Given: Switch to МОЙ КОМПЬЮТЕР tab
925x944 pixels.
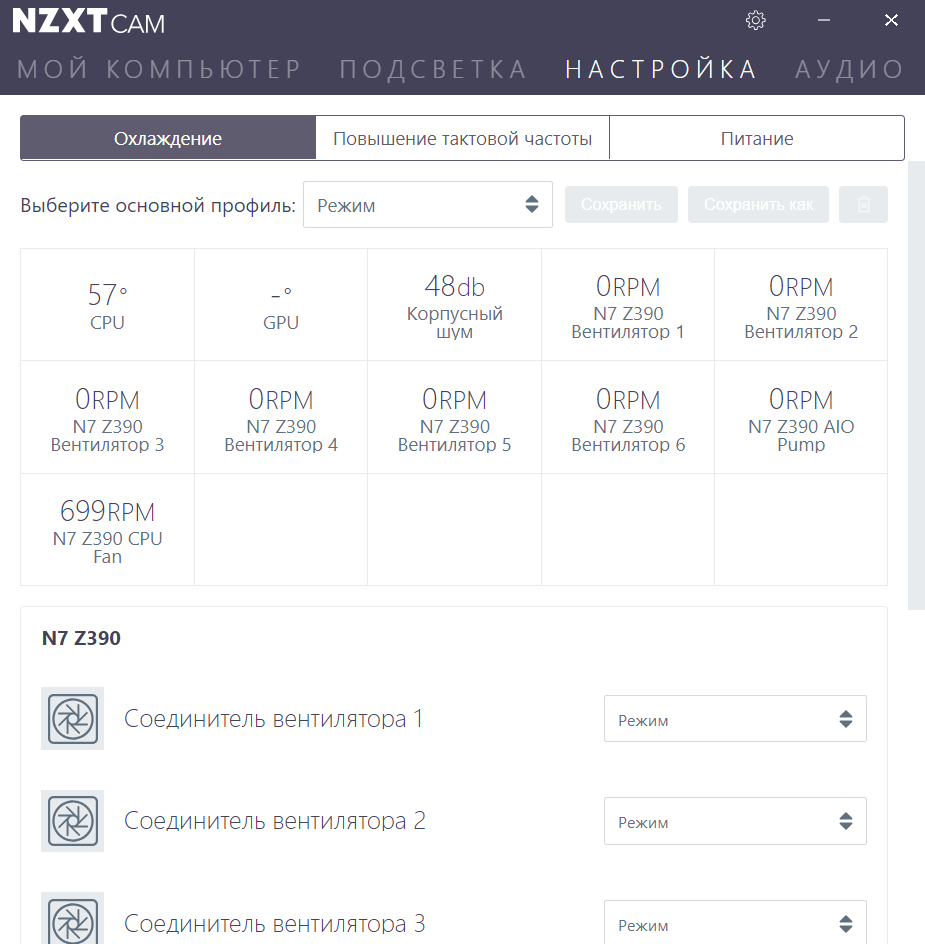Looking at the screenshot, I should (160, 69).
